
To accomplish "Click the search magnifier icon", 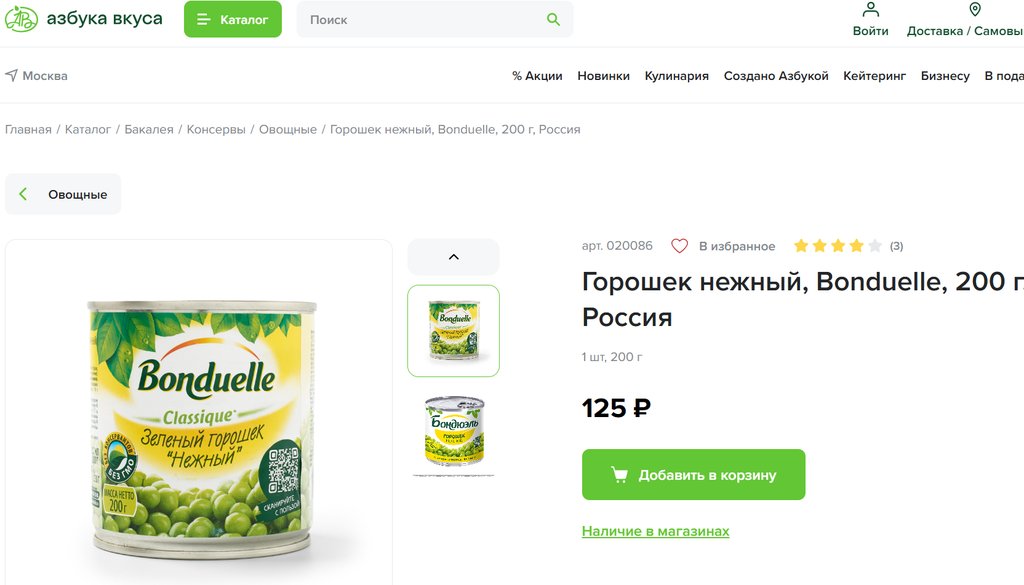I will pyautogui.click(x=553, y=20).
